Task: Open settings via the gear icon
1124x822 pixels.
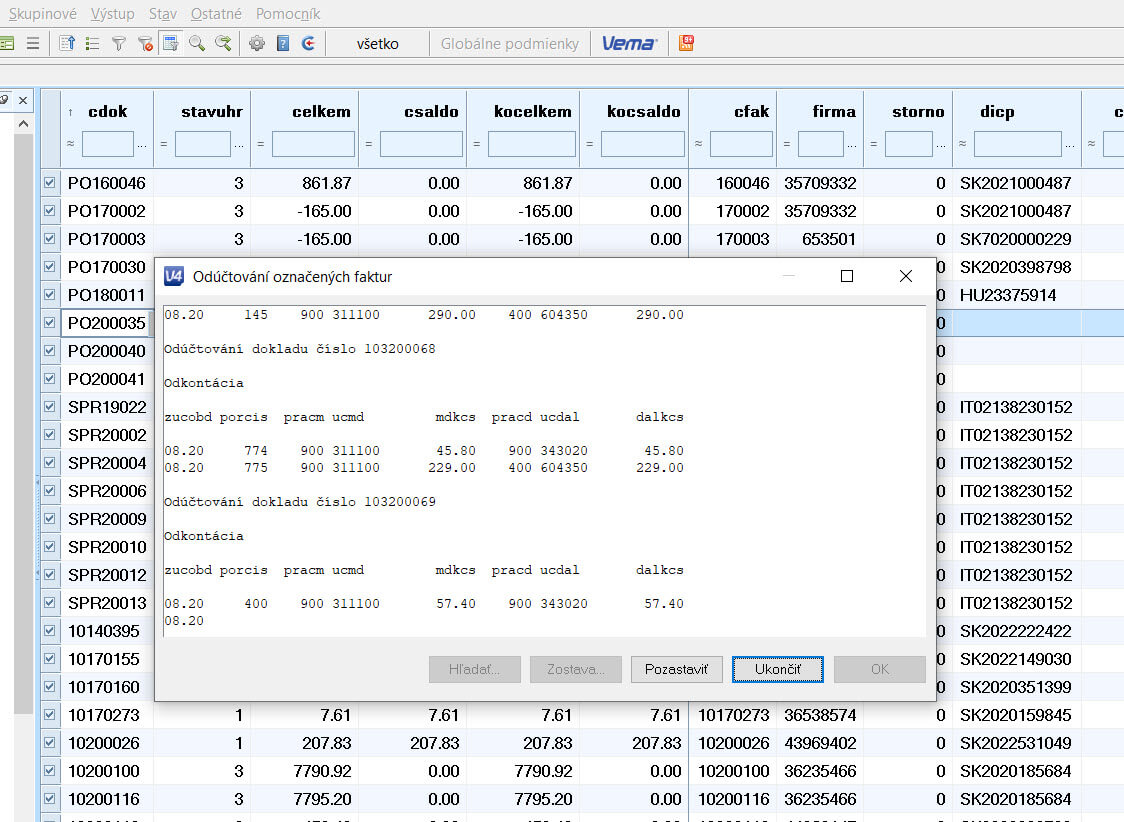Action: click(257, 44)
